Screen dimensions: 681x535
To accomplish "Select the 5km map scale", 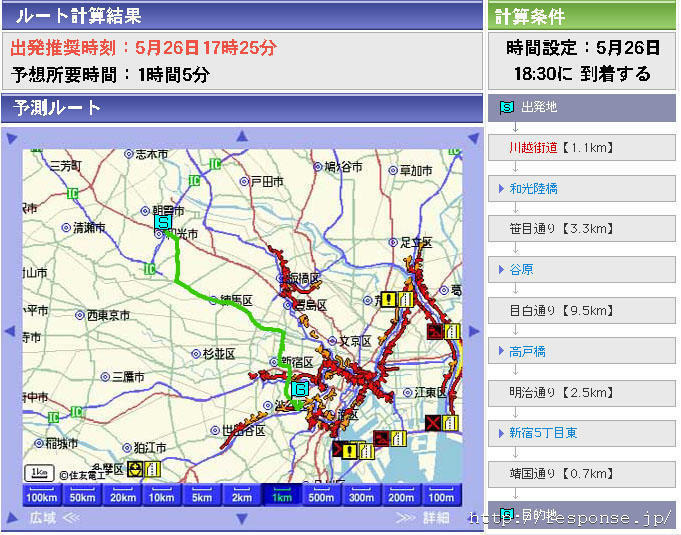I will point(202,495).
